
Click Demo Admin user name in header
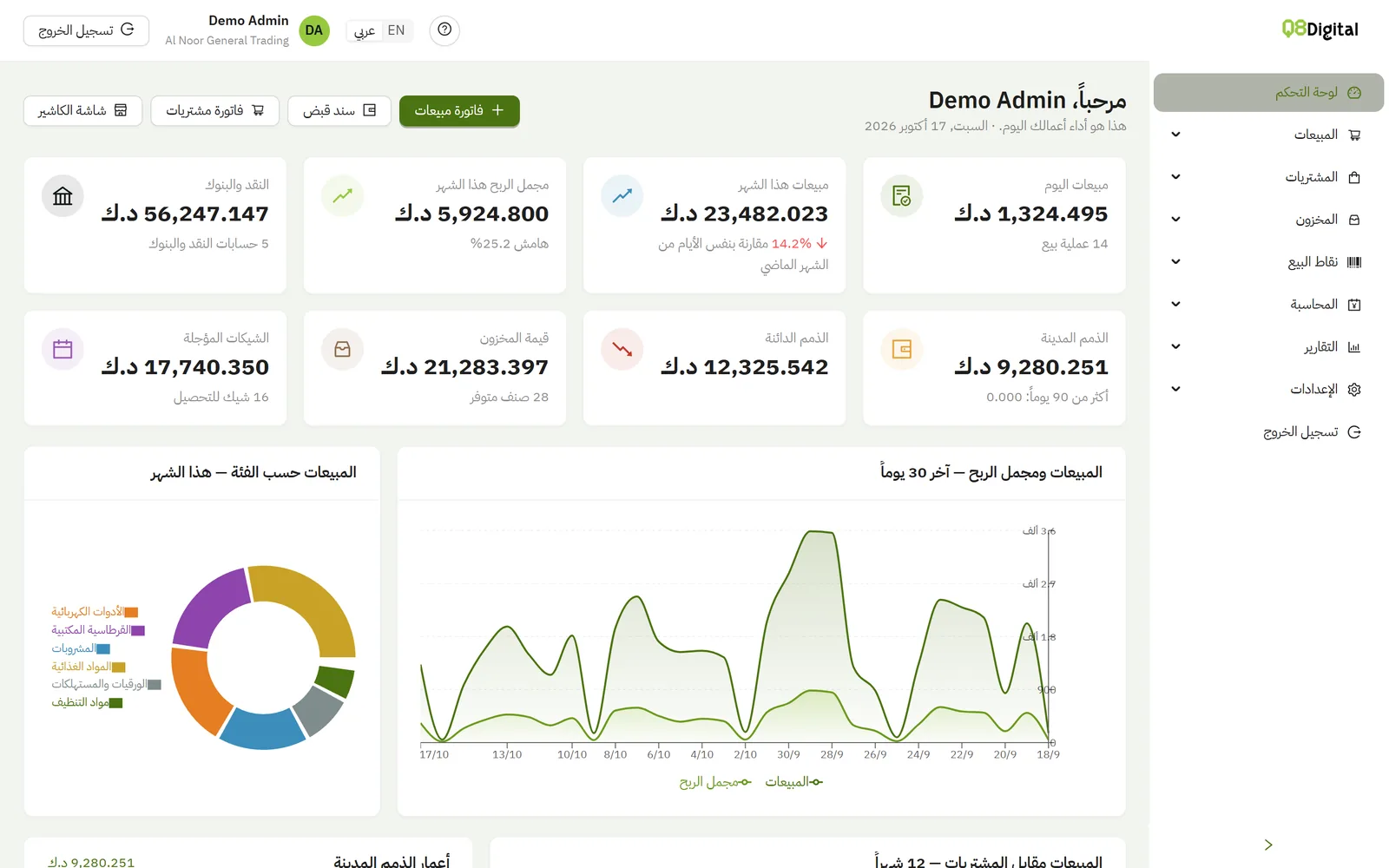(x=248, y=21)
